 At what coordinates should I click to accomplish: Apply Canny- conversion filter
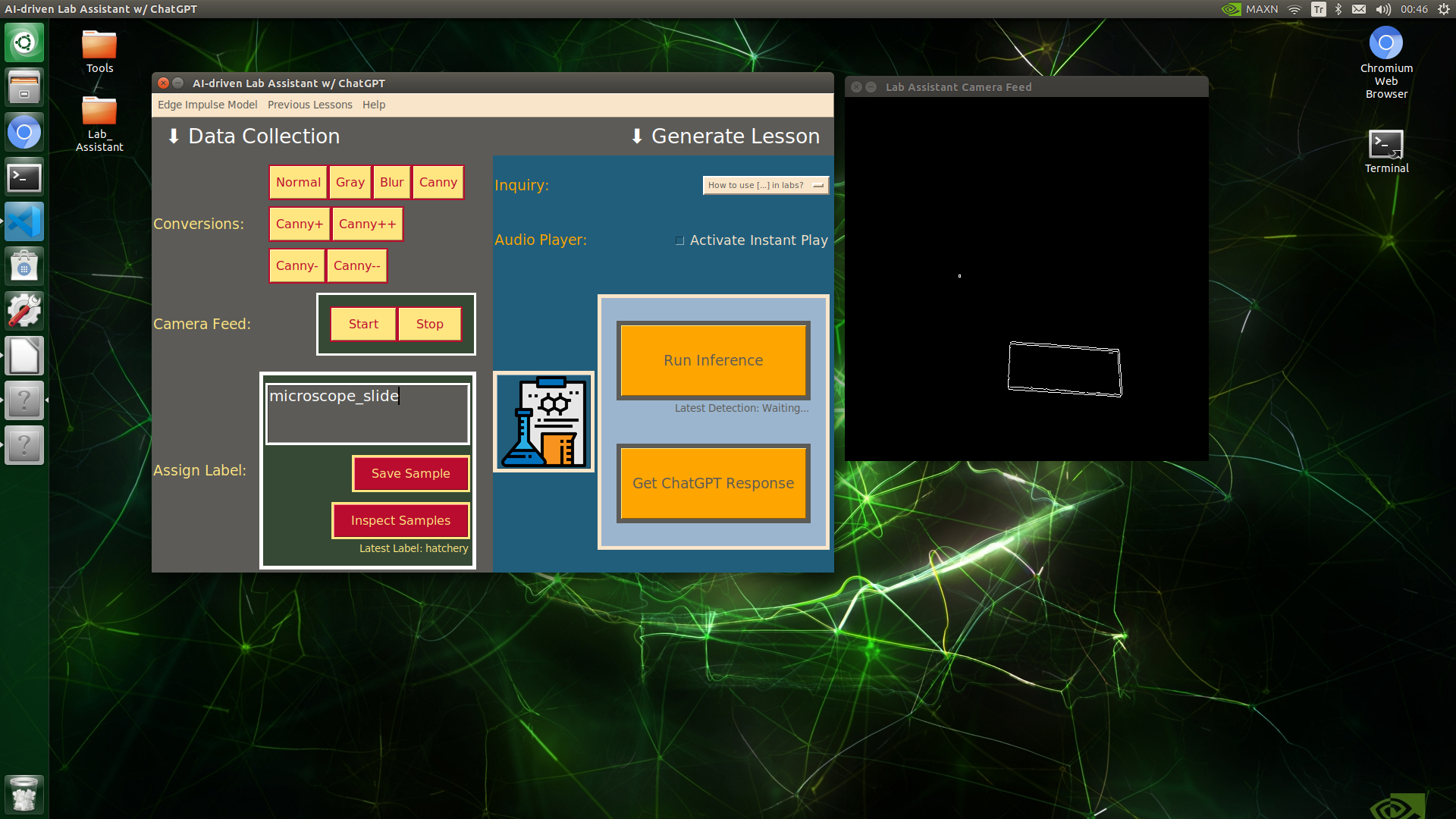tap(296, 265)
